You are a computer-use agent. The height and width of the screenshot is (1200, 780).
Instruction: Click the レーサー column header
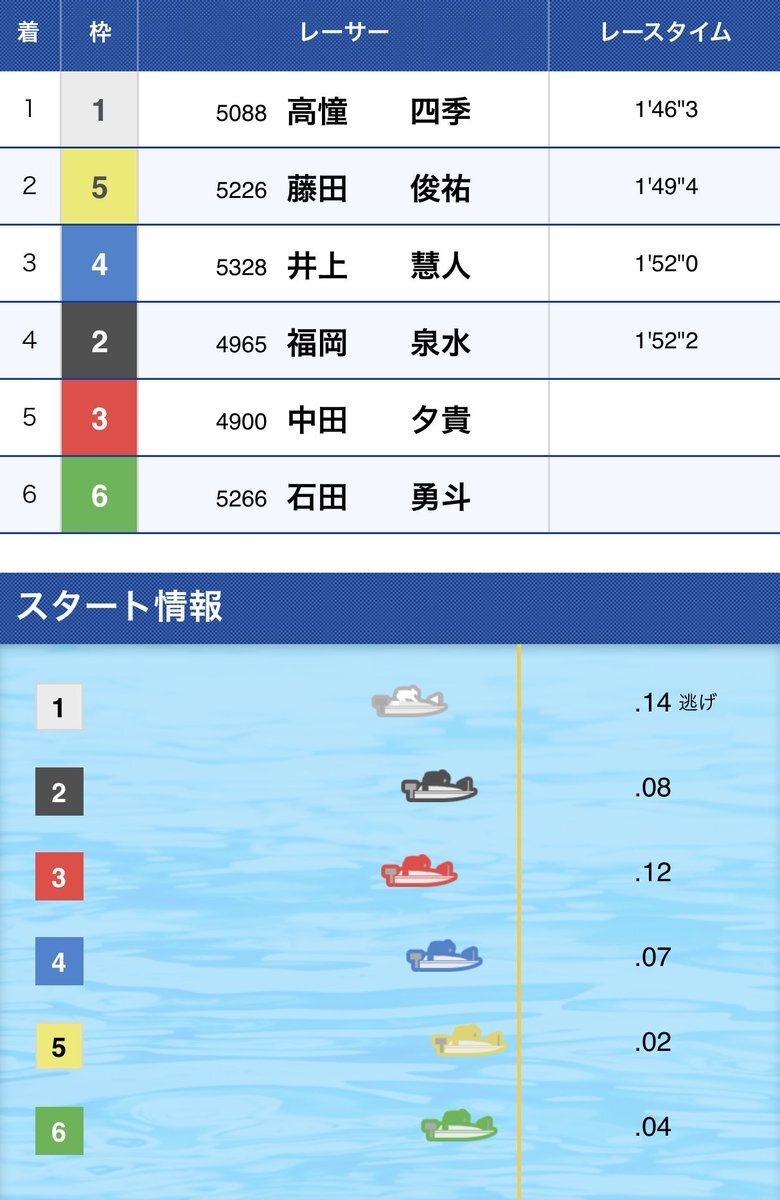[x=343, y=33]
